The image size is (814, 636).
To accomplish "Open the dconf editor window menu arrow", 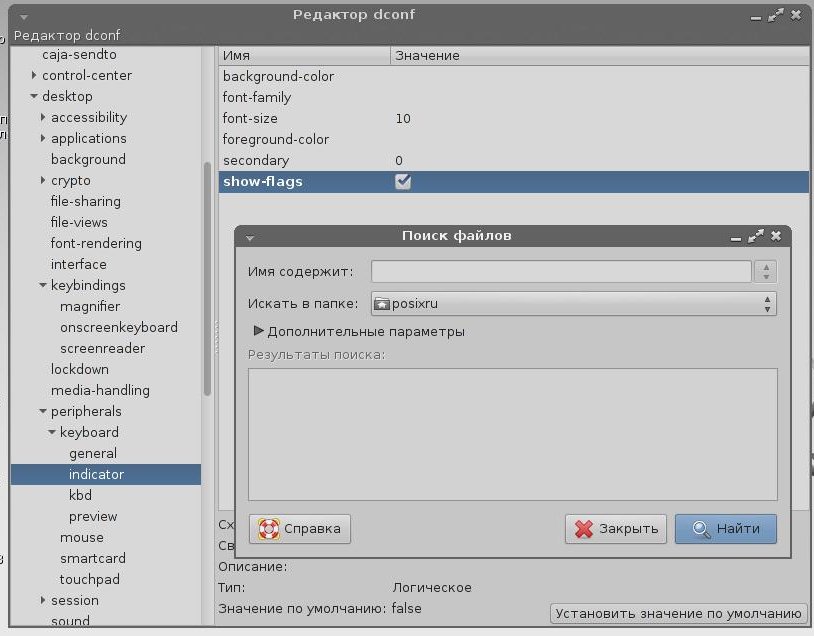I will [24, 18].
